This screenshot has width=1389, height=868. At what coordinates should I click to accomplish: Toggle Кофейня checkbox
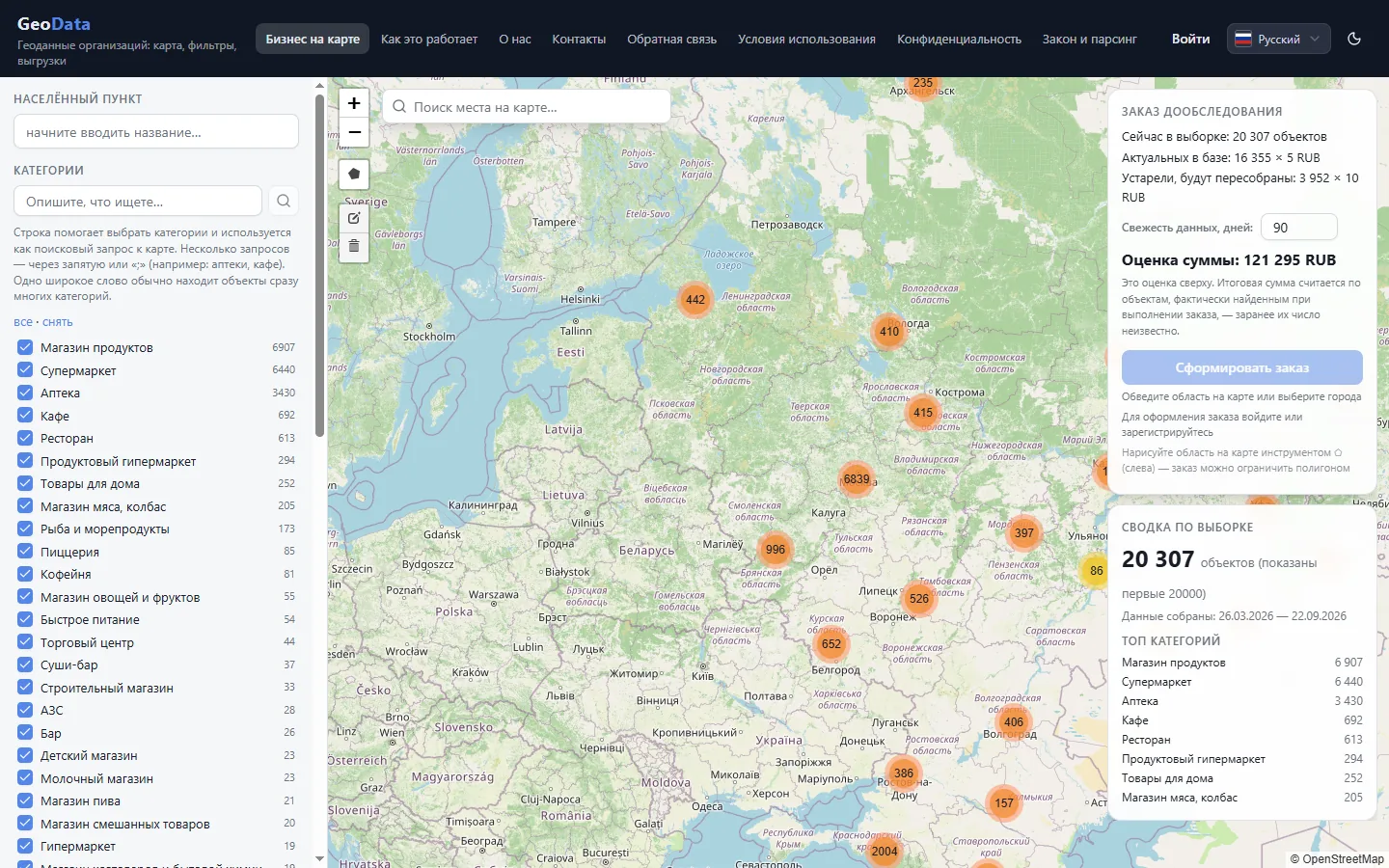point(25,574)
